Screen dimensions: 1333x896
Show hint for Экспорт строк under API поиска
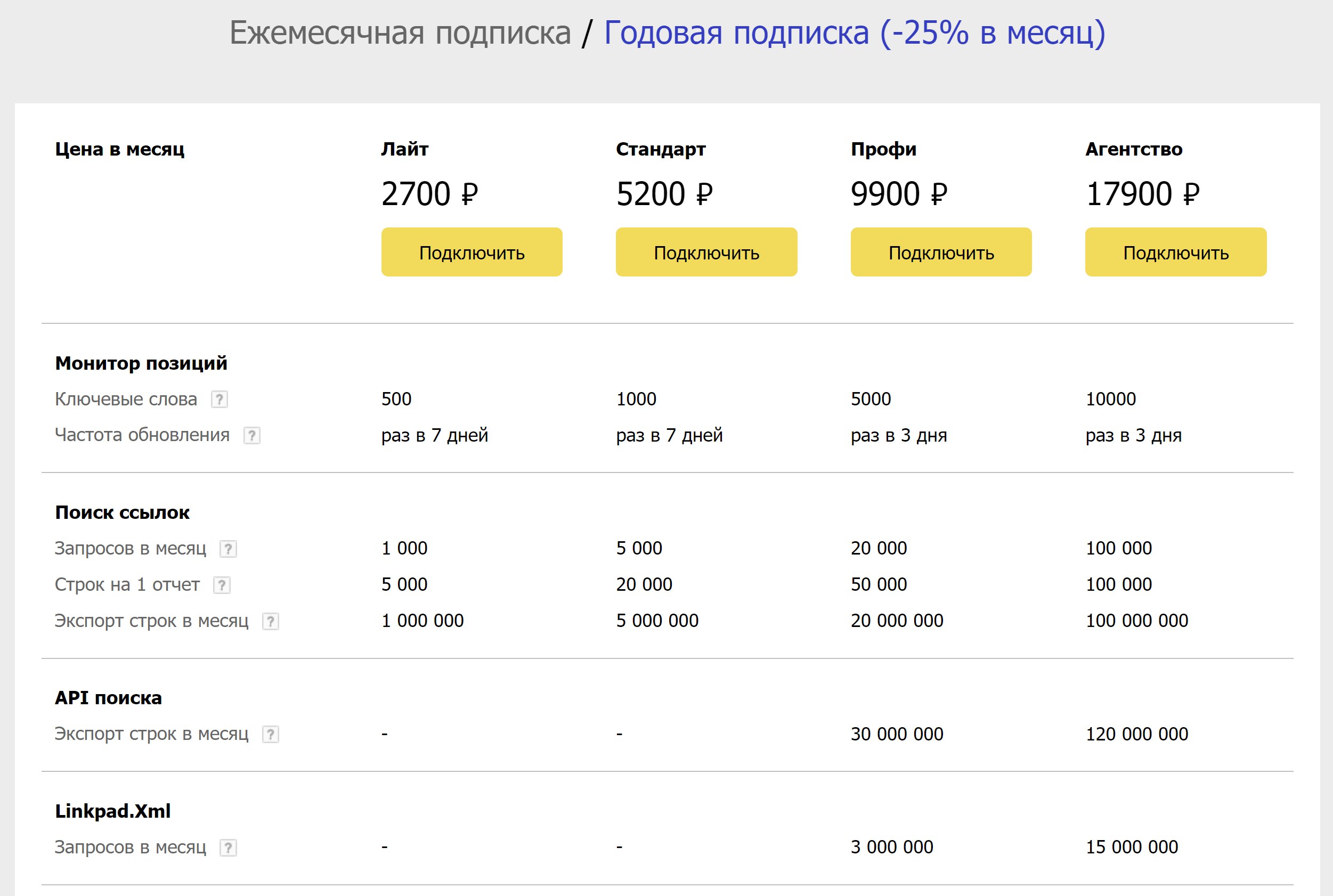point(270,734)
